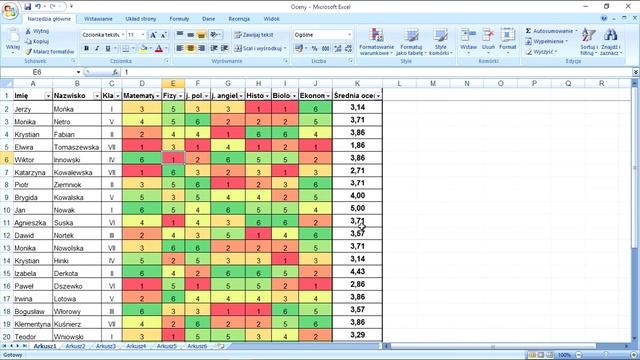
Task: Apply yellow fill color to cell
Action: (x=143, y=49)
